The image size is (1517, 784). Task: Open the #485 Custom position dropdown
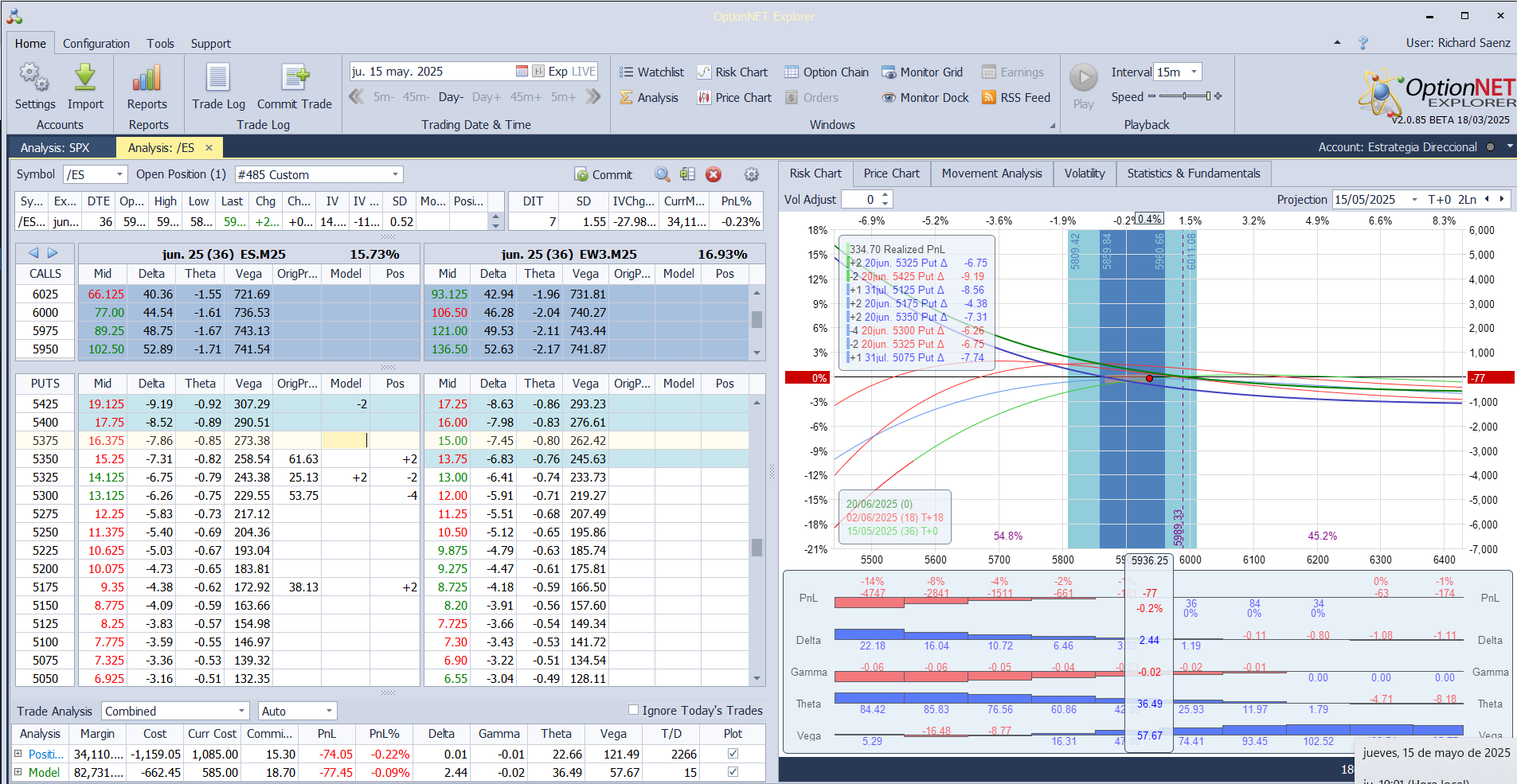pos(395,174)
